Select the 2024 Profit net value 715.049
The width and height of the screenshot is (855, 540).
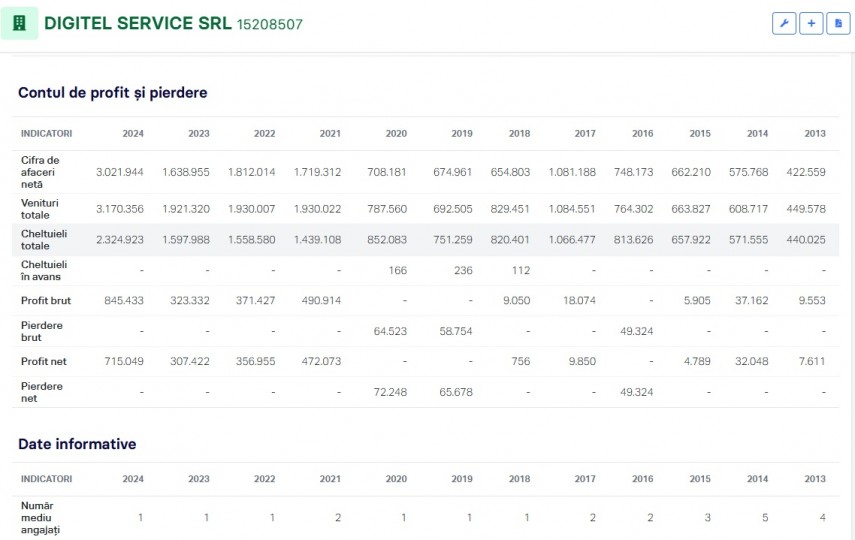[124, 361]
